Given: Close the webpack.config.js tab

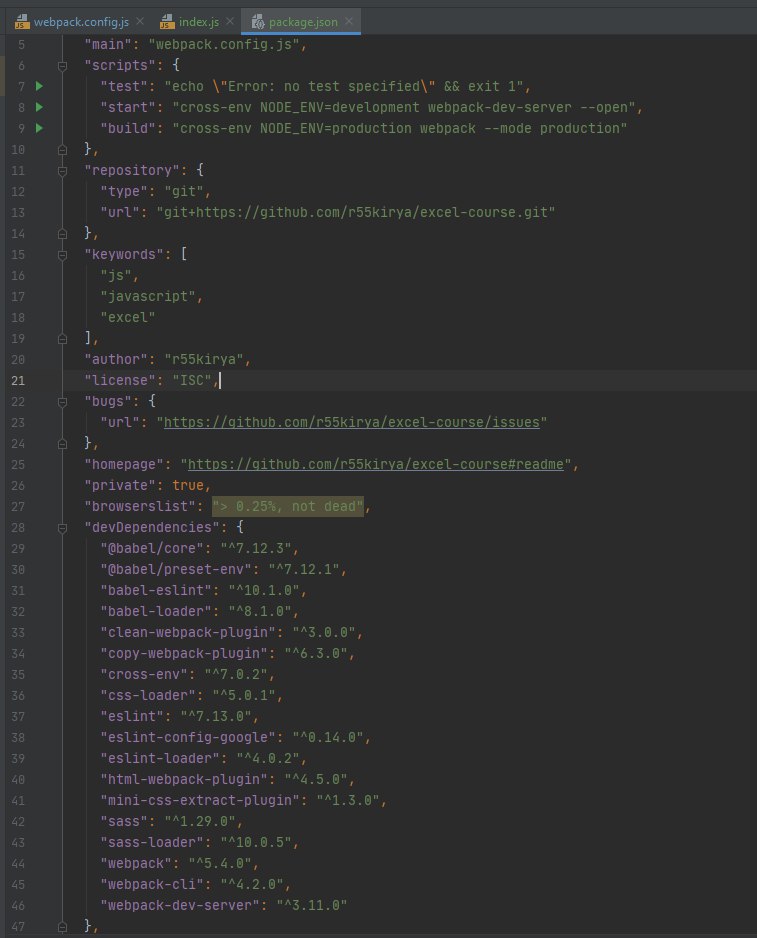Looking at the screenshot, I should click(140, 22).
